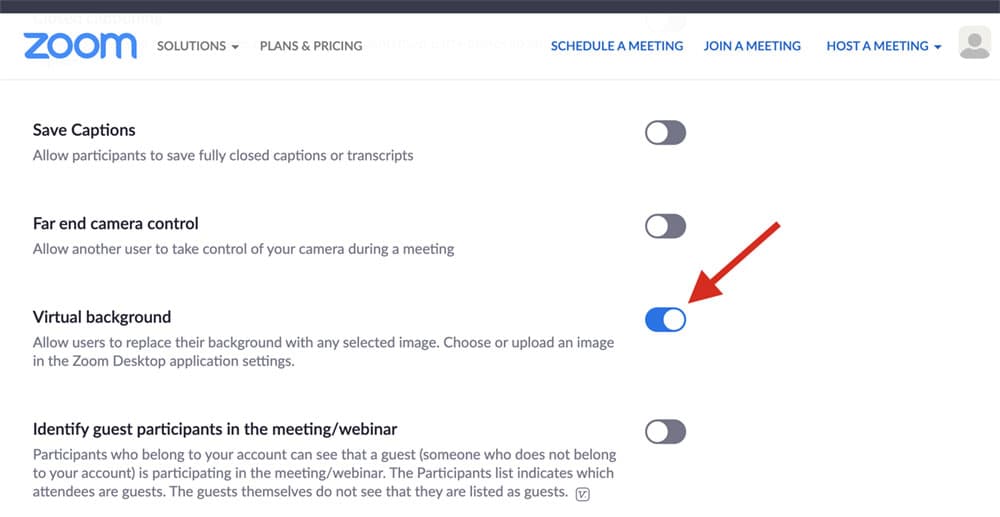
Task: Click the Identify guest participants heading
Action: [215, 429]
